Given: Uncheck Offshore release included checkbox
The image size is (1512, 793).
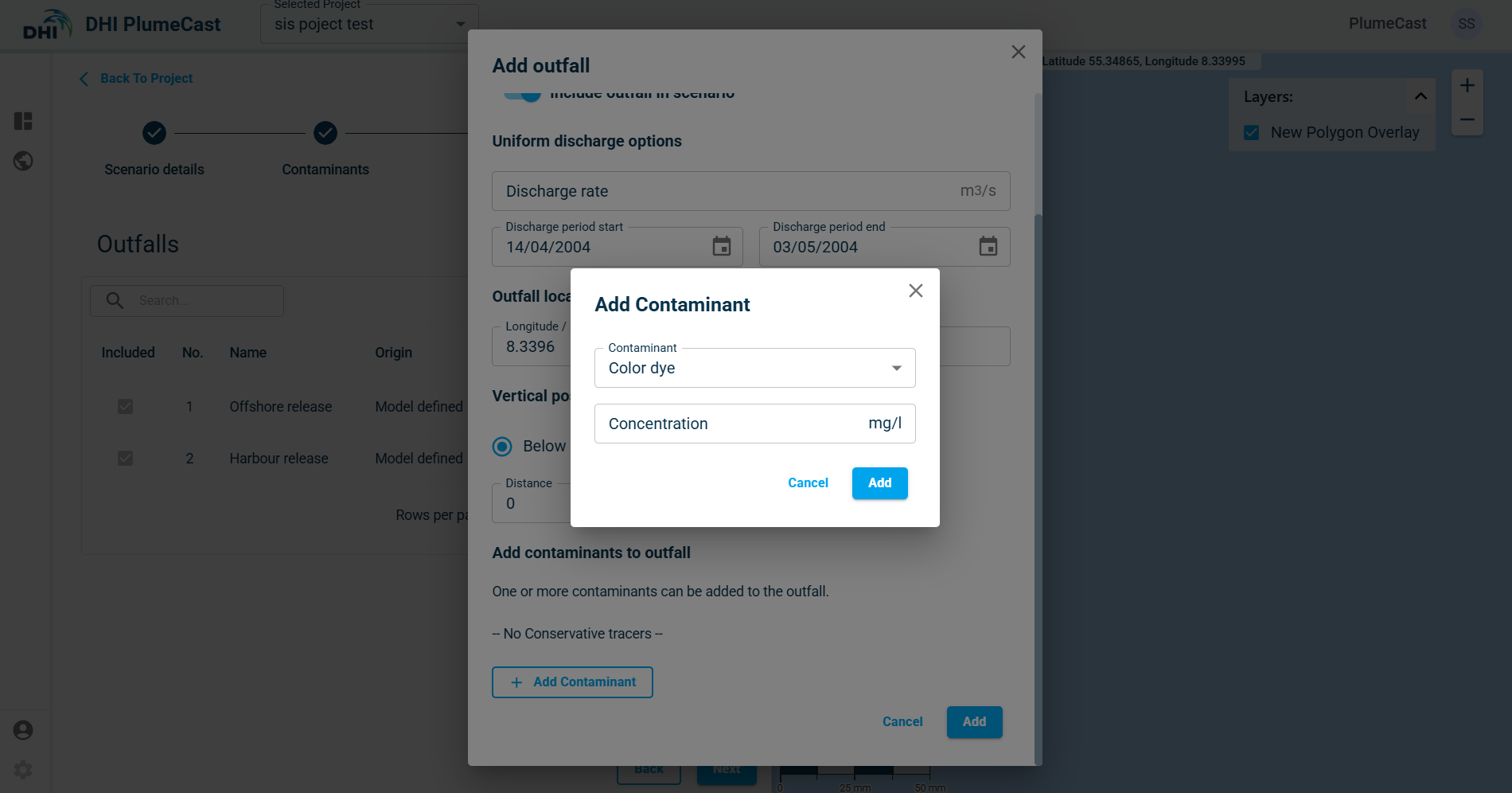Looking at the screenshot, I should [x=125, y=407].
